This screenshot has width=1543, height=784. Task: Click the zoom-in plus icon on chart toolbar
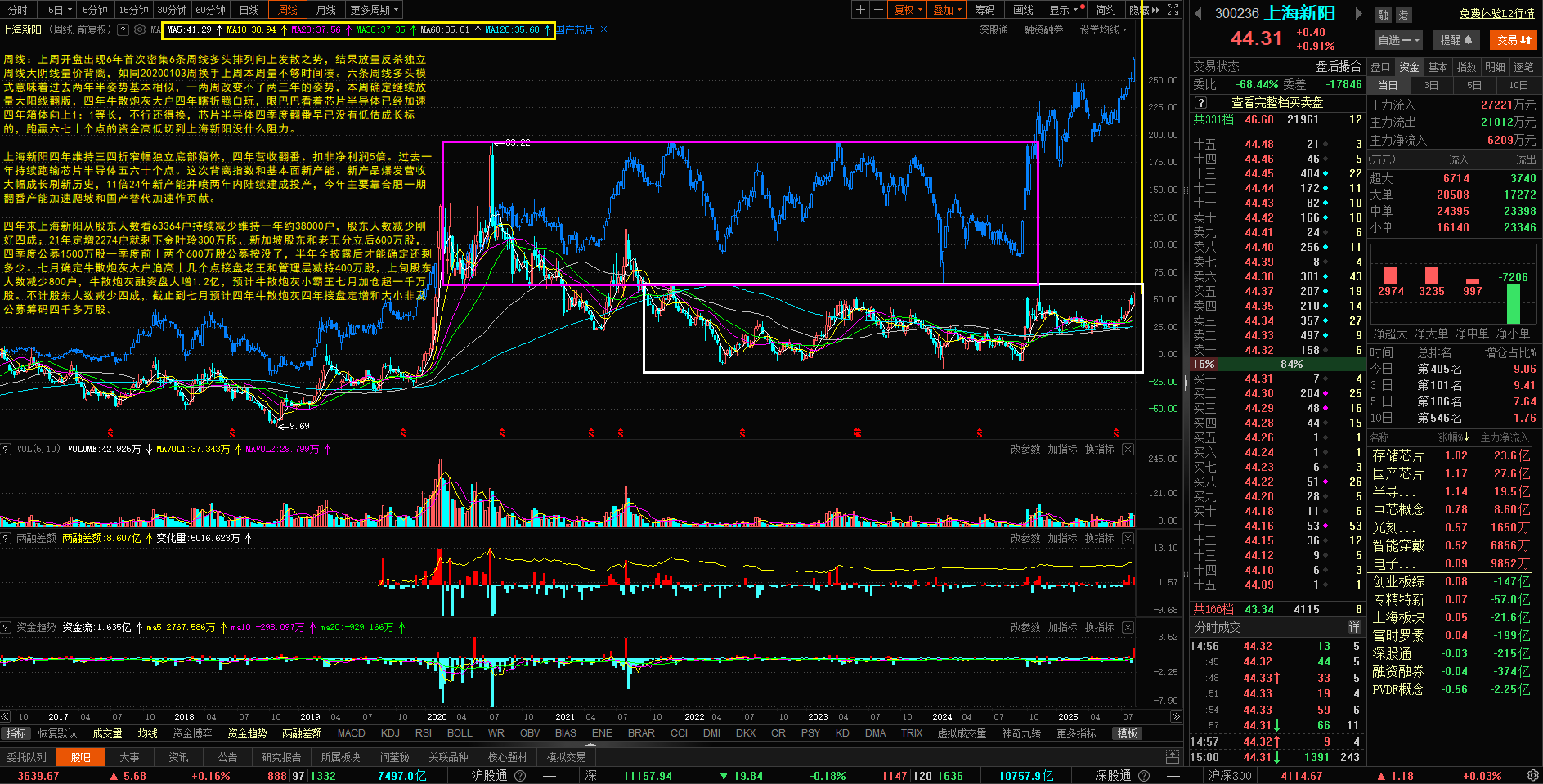[860, 10]
